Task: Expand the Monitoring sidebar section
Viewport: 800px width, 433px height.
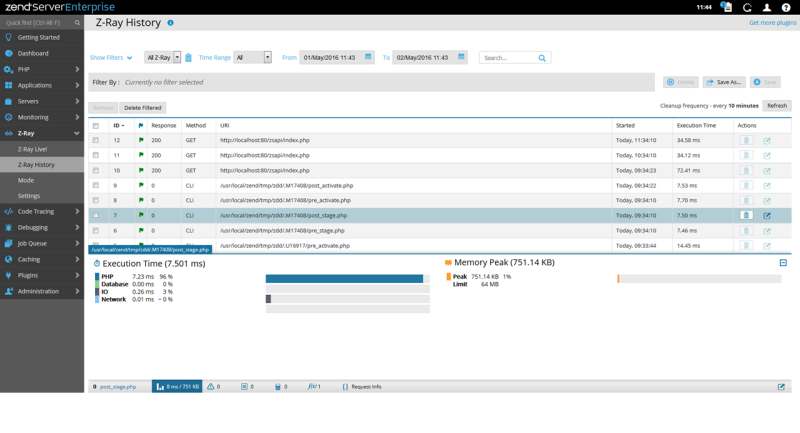Action: pos(77,117)
